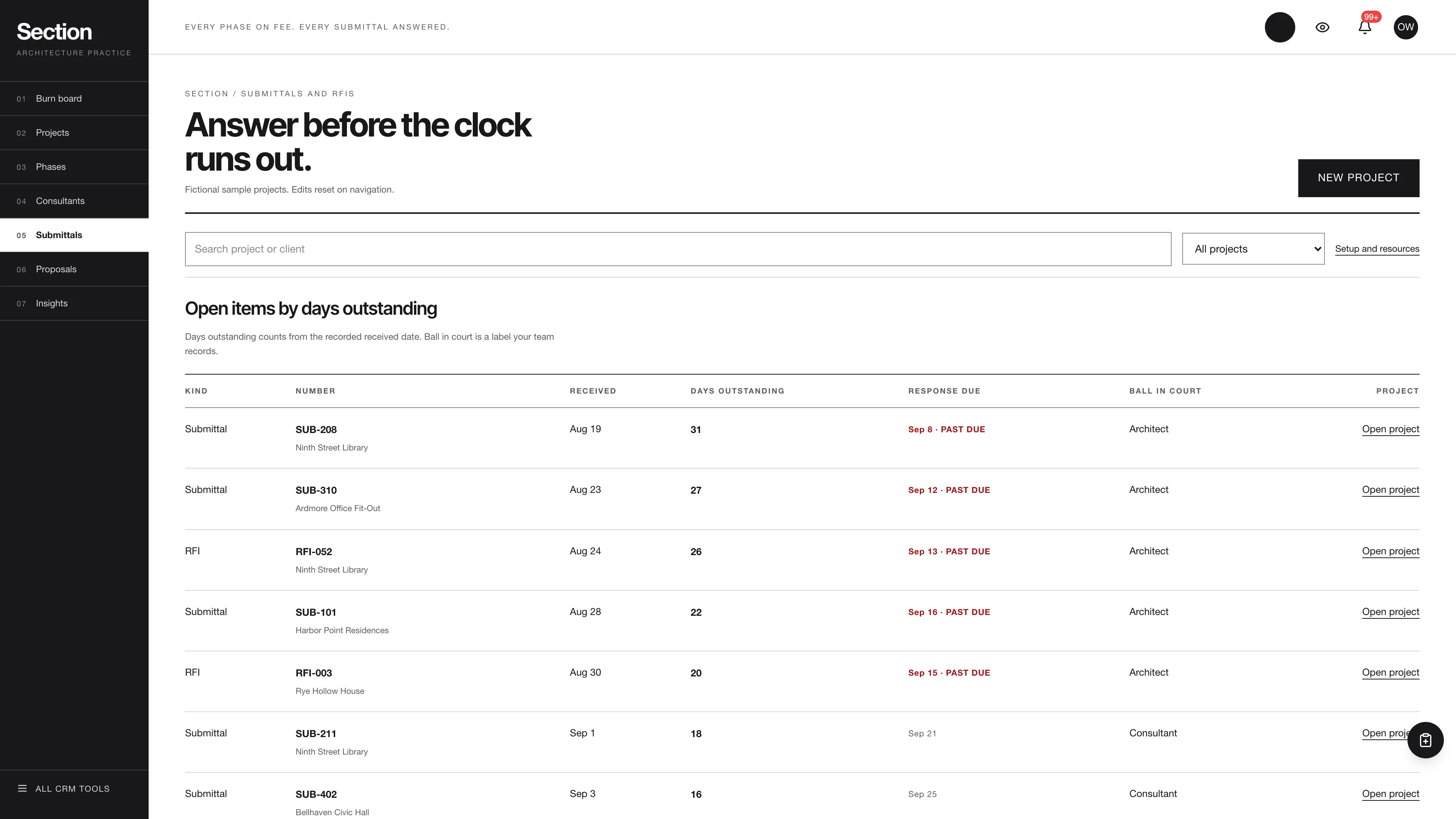Open project for SUB-402 row

[x=1390, y=794]
